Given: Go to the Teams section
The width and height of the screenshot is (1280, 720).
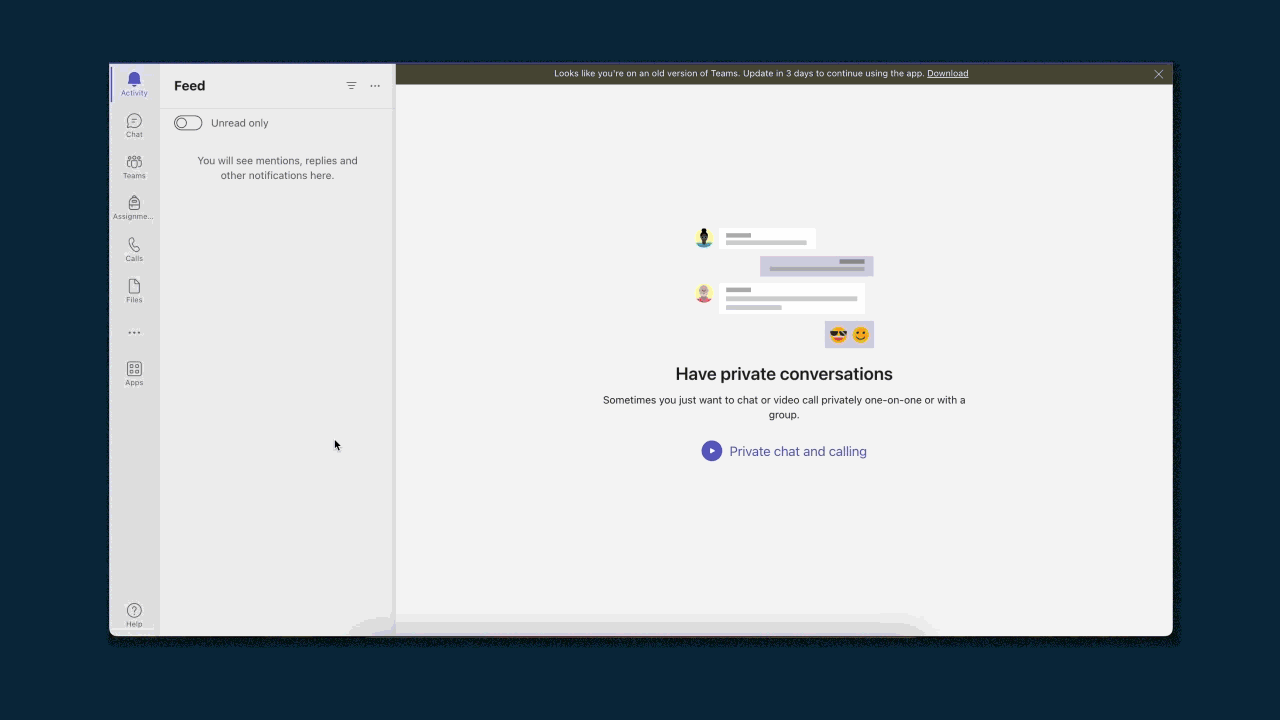Looking at the screenshot, I should pyautogui.click(x=134, y=167).
